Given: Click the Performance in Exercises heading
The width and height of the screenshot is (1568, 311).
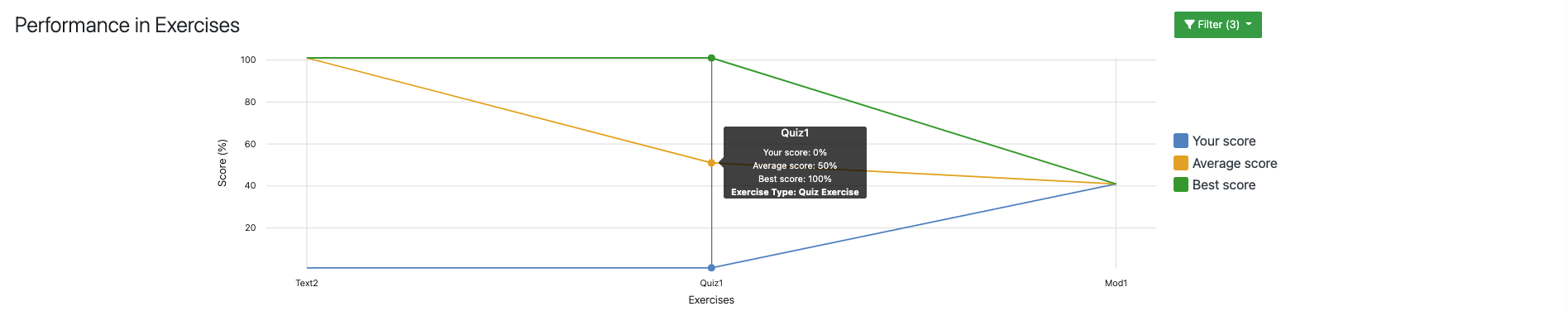Looking at the screenshot, I should pyautogui.click(x=127, y=26).
